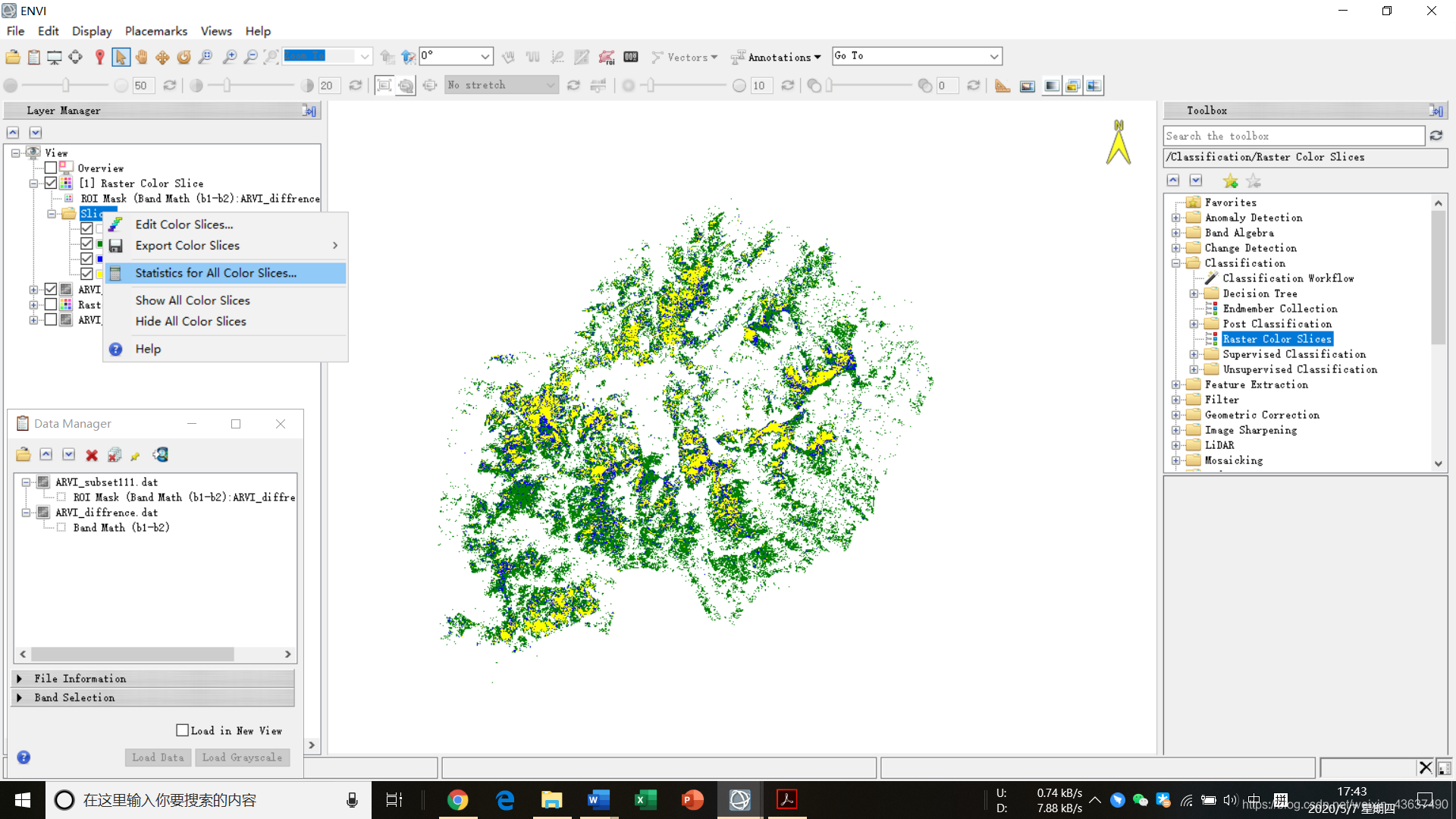Click the Region of Interest tool icon

click(x=606, y=57)
